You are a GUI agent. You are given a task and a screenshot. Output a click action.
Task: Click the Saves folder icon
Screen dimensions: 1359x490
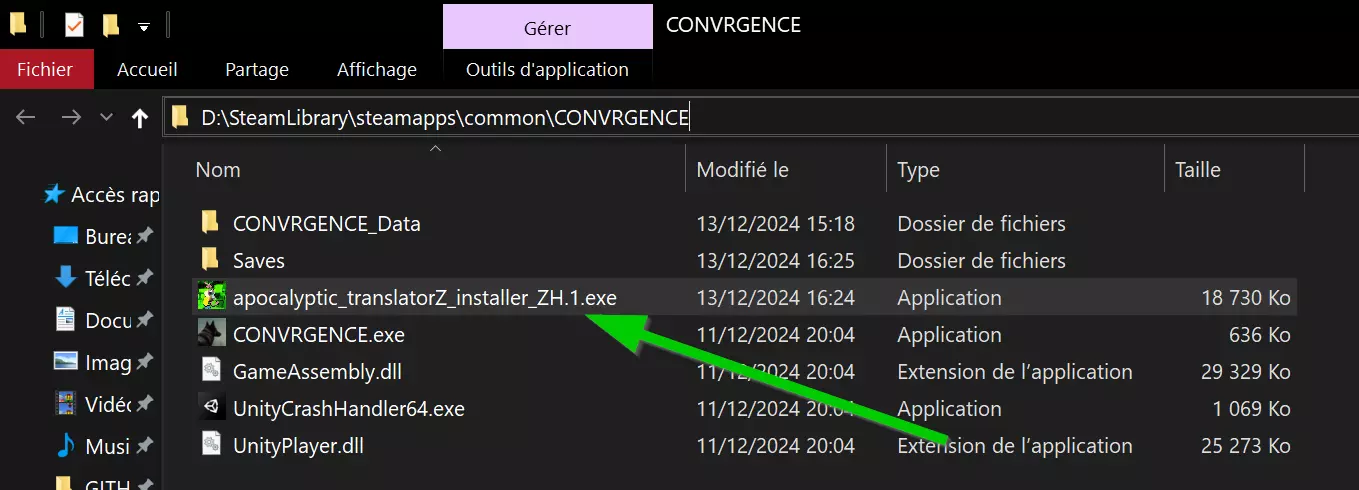[210, 260]
